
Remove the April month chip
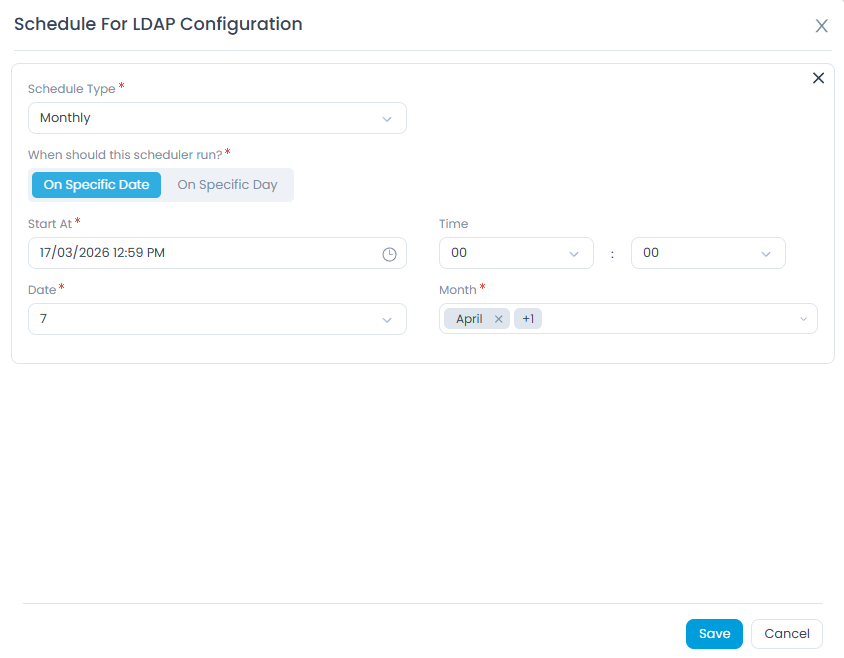[x=498, y=318]
